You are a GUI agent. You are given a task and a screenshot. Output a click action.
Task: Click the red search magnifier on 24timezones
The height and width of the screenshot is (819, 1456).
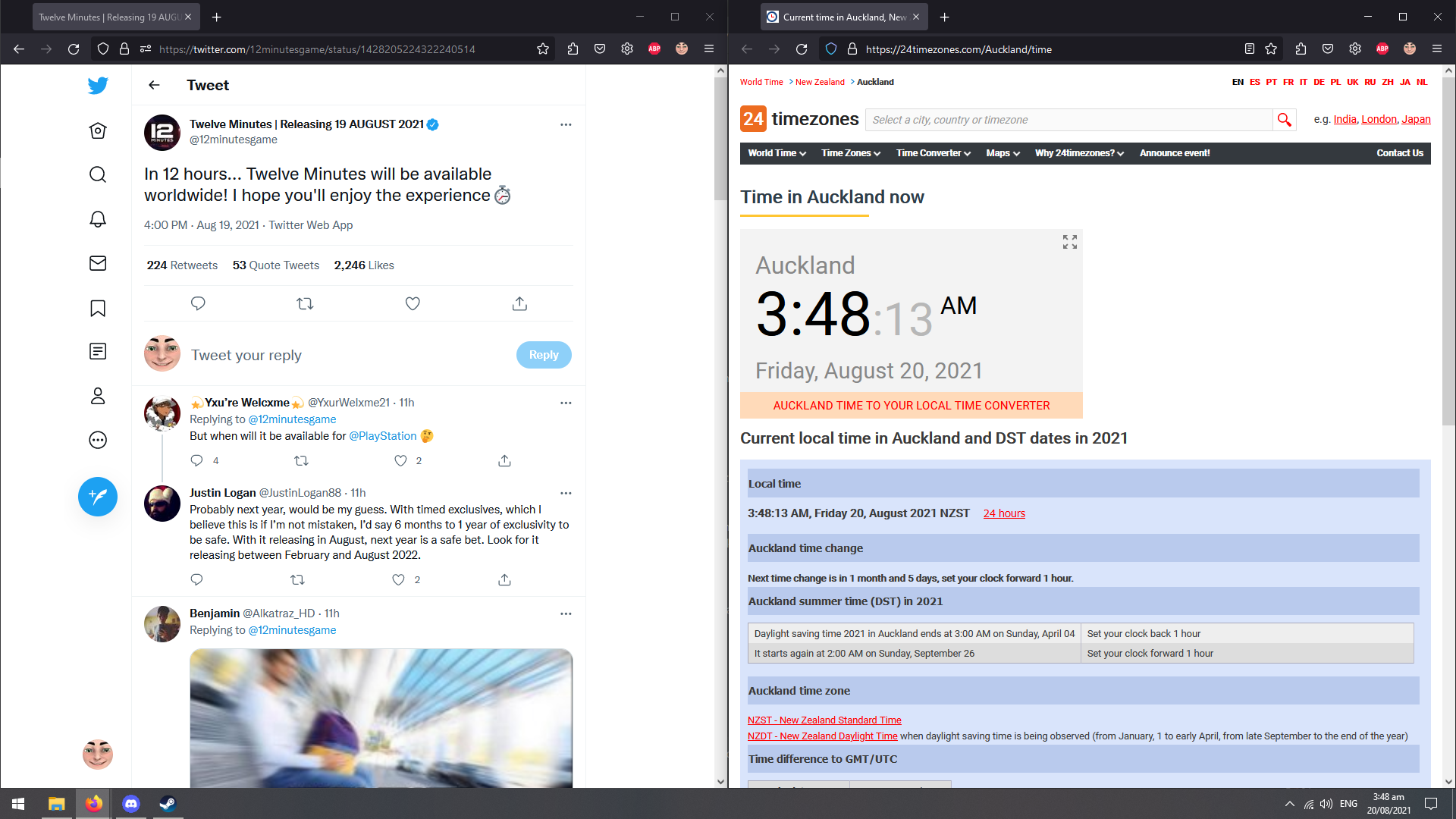coord(1284,120)
